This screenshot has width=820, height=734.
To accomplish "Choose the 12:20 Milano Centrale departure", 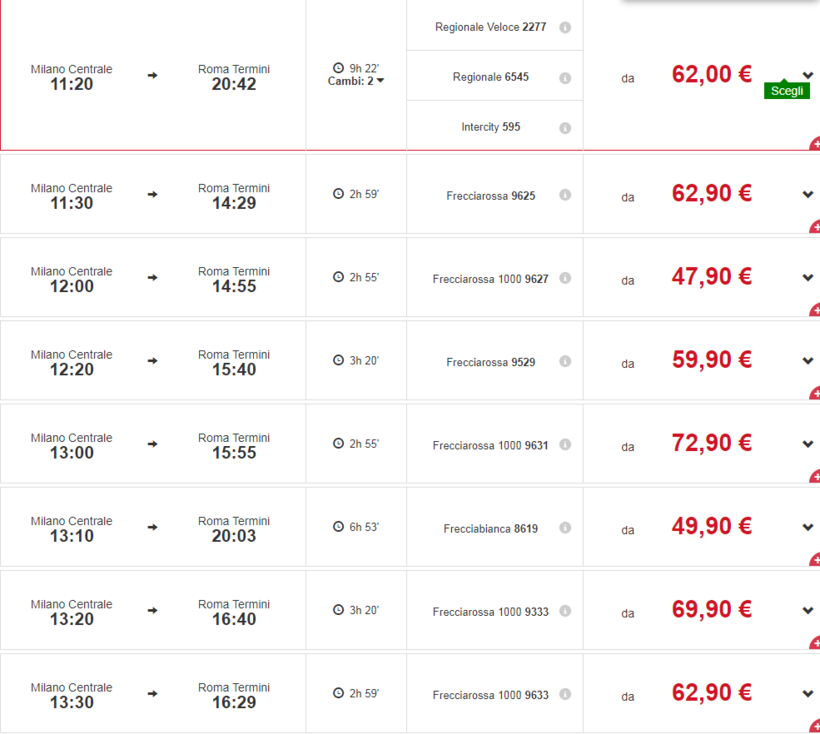I will click(72, 363).
